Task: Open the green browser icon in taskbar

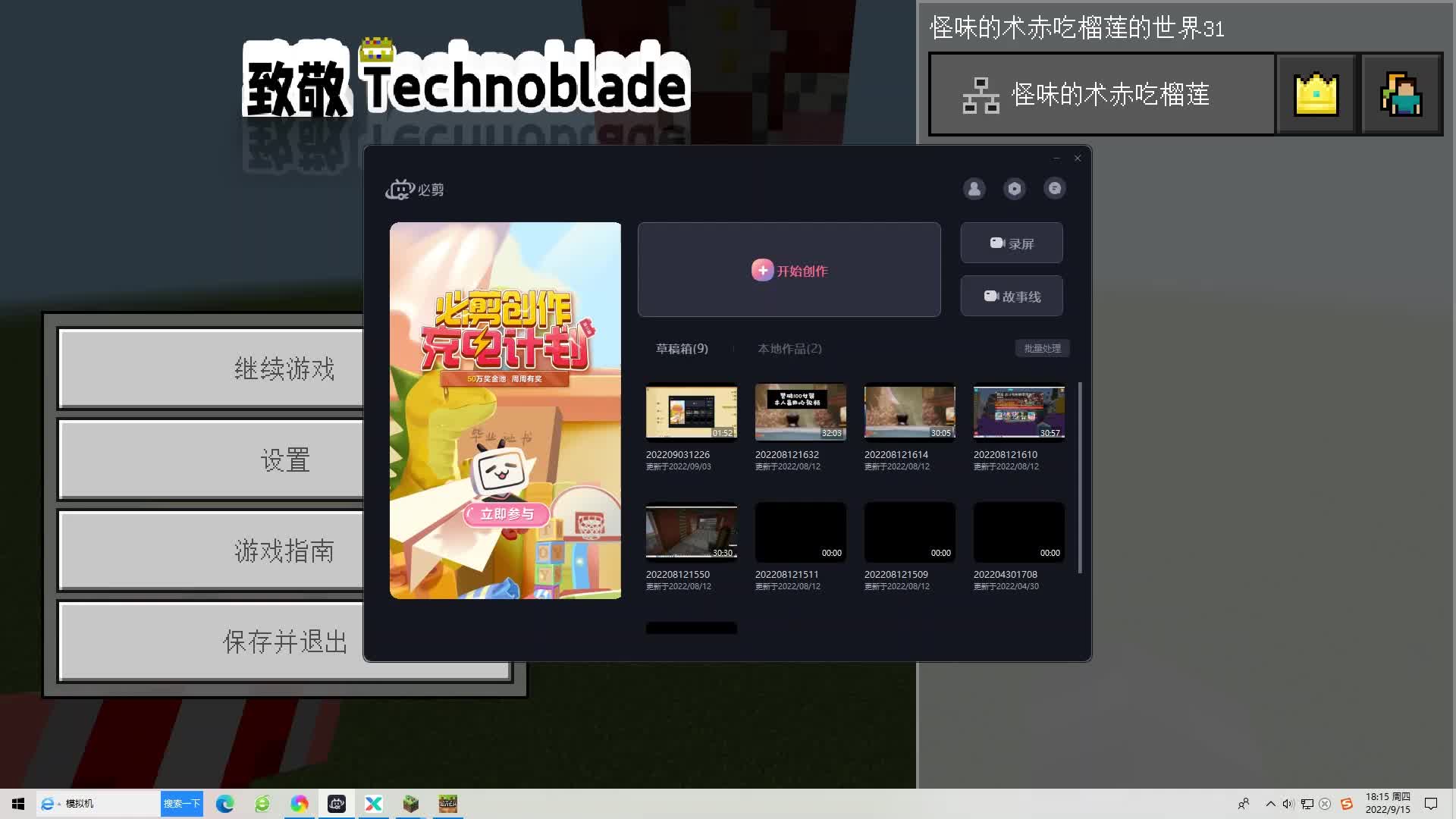Action: click(262, 804)
